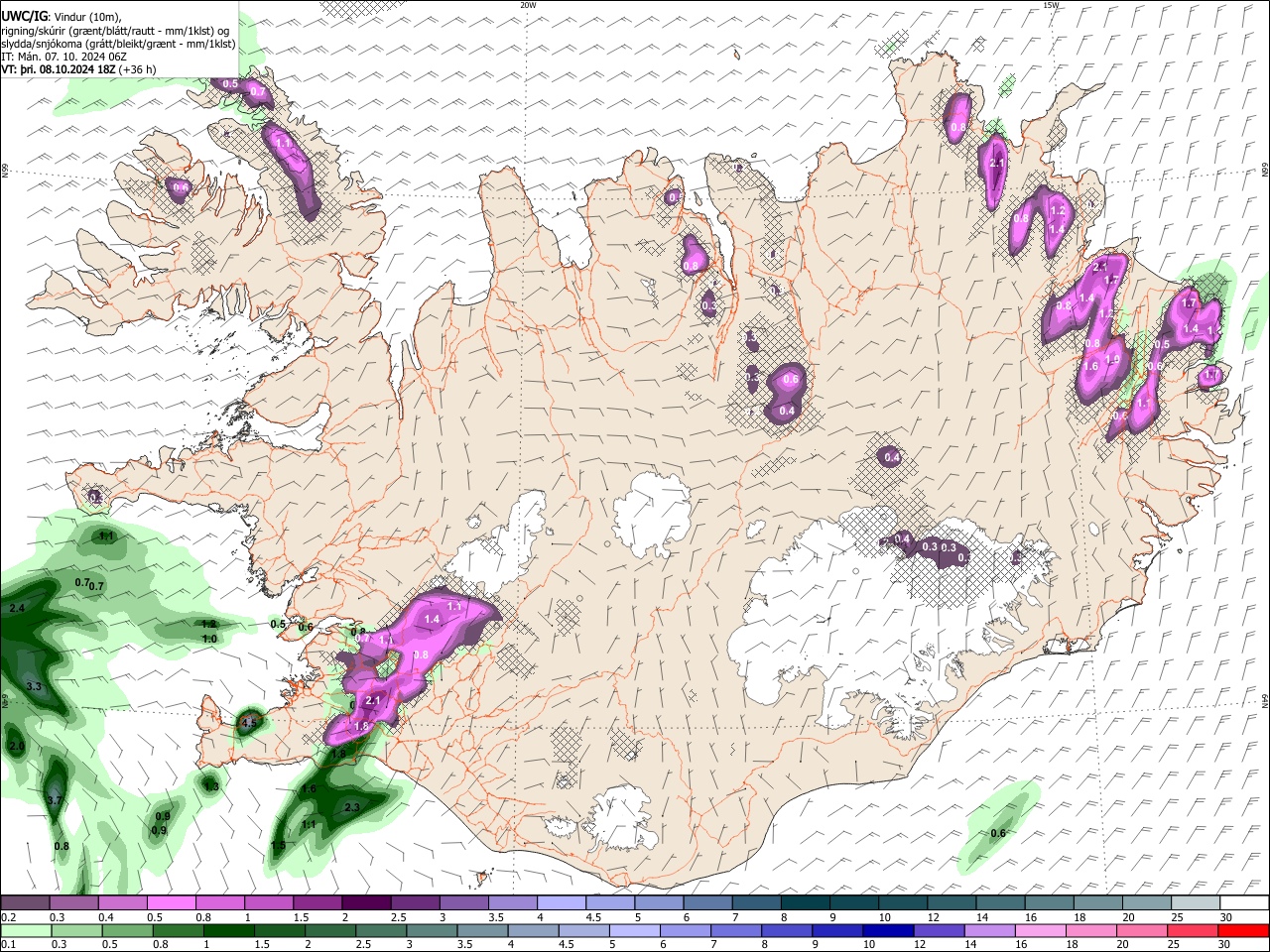Click the 'rigning/skúrir' legend description line
This screenshot has height=952, width=1270.
click(x=116, y=30)
